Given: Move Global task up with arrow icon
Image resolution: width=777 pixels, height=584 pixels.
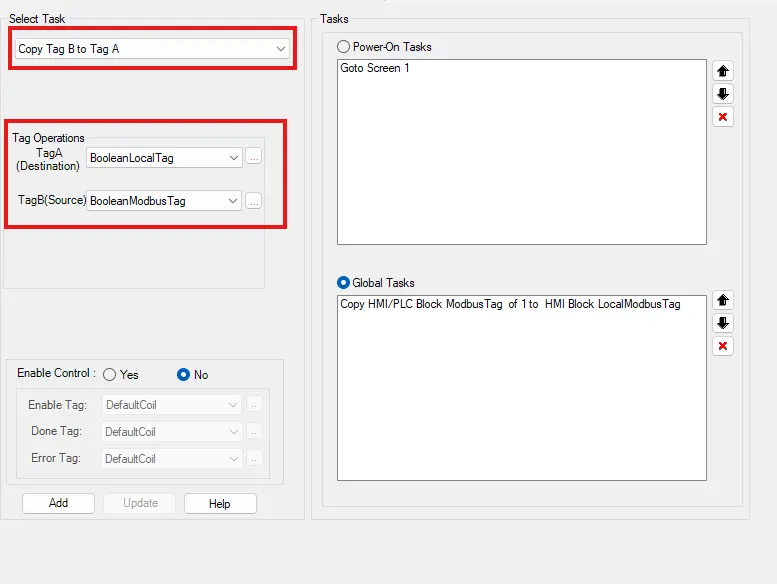Looking at the screenshot, I should 723,300.
